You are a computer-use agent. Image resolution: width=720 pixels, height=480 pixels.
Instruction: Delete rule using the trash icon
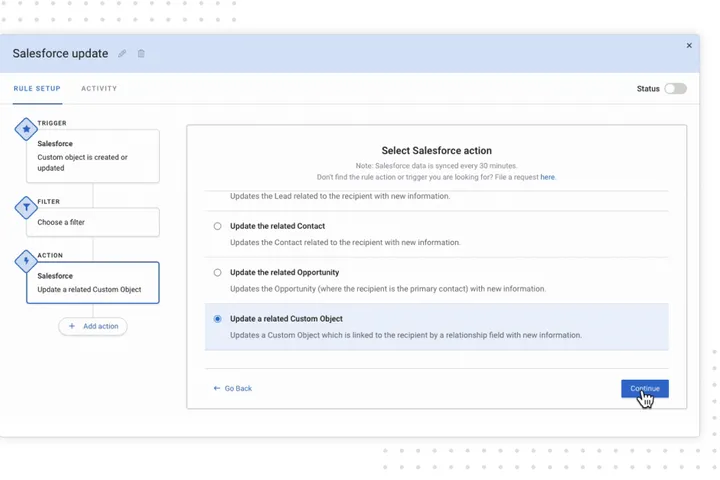coord(141,54)
